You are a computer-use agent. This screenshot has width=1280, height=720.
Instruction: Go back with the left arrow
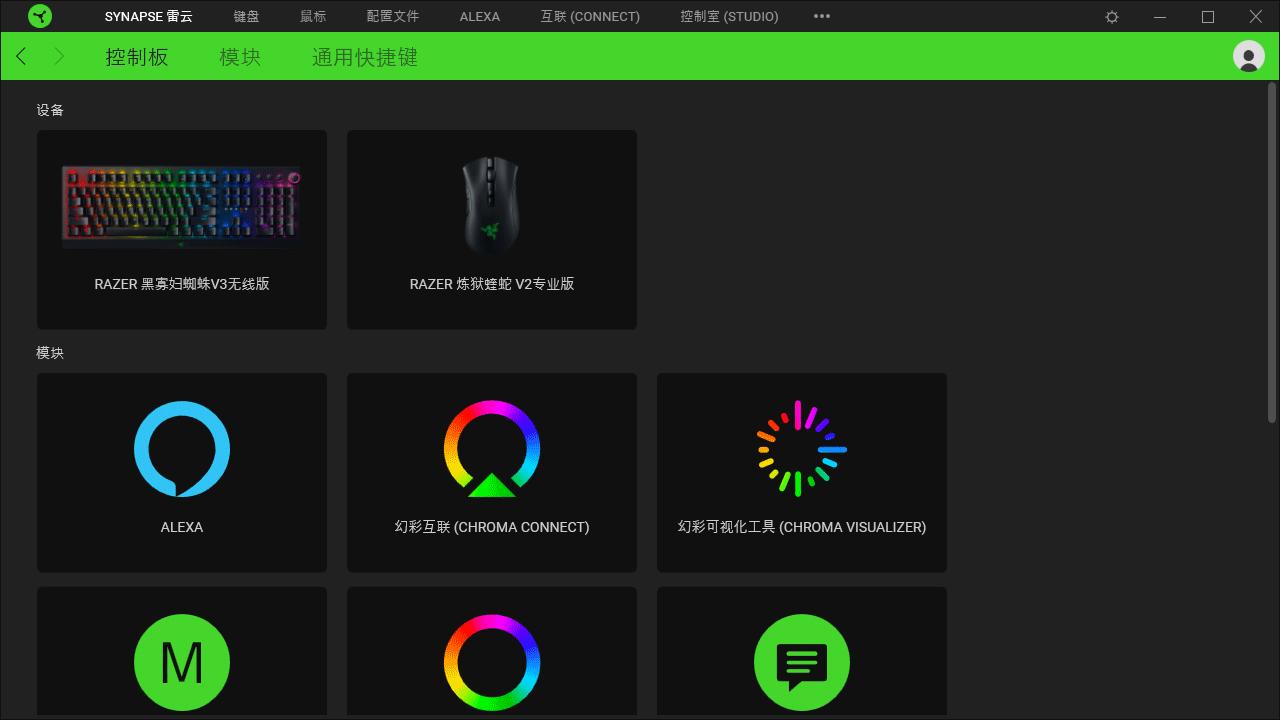pos(22,57)
